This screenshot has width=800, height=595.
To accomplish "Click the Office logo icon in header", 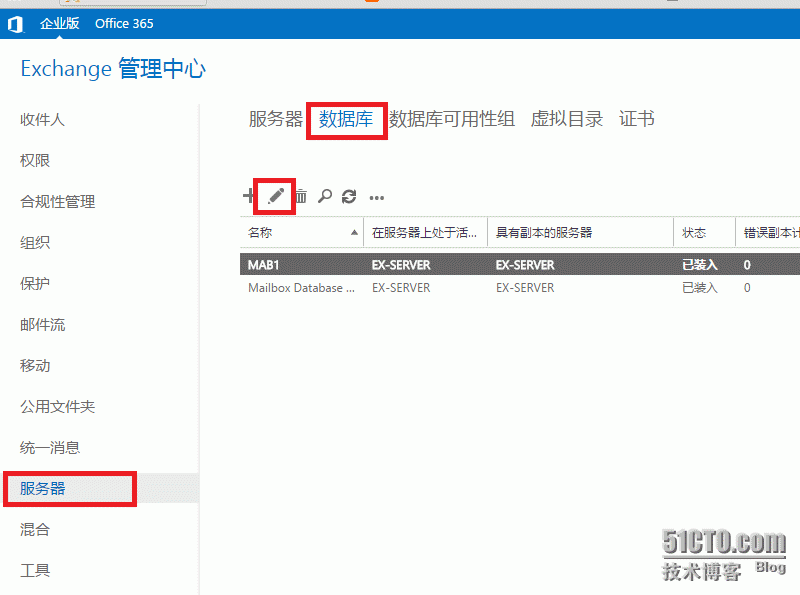I will coord(15,24).
